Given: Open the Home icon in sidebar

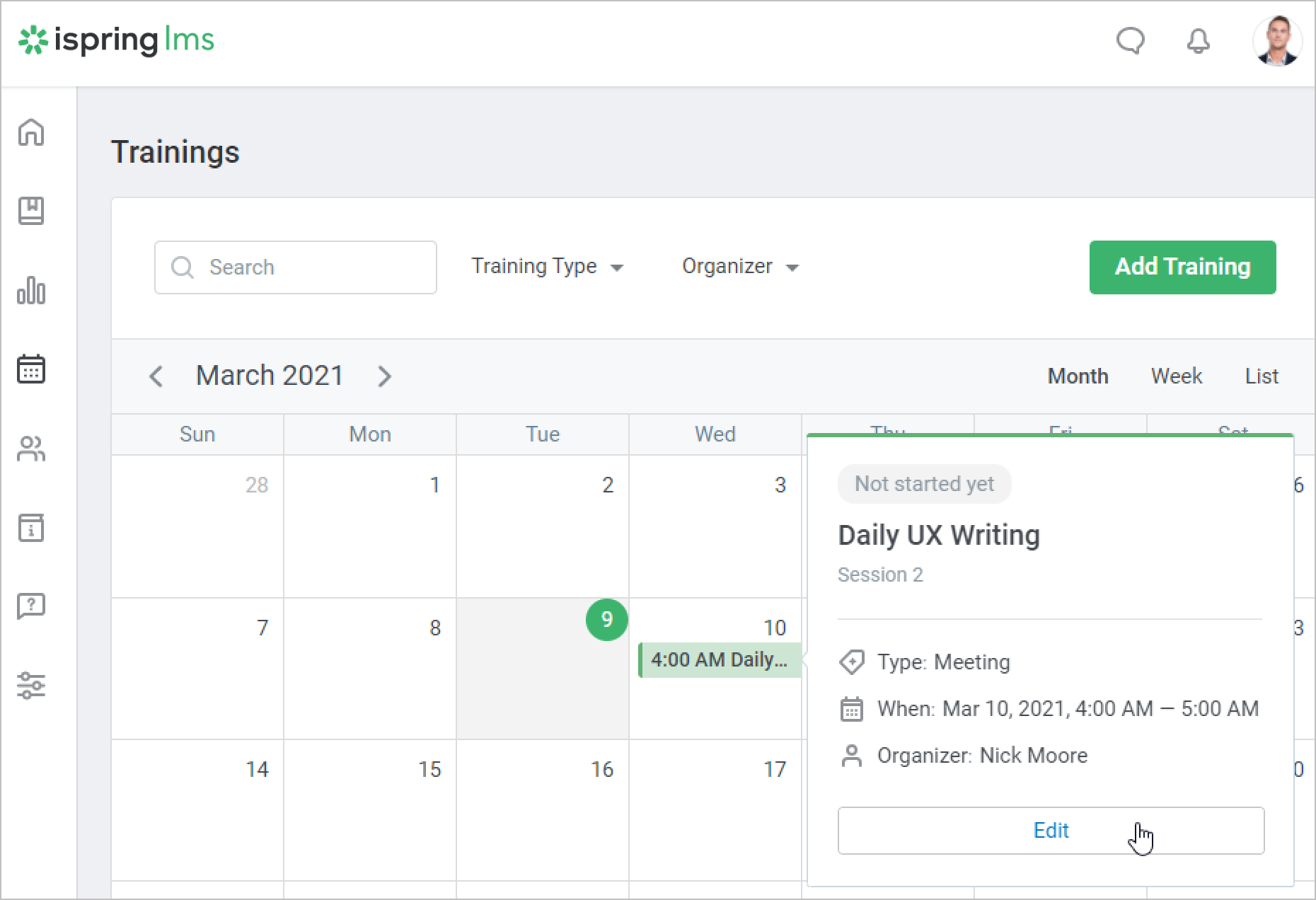Looking at the screenshot, I should pyautogui.click(x=31, y=132).
